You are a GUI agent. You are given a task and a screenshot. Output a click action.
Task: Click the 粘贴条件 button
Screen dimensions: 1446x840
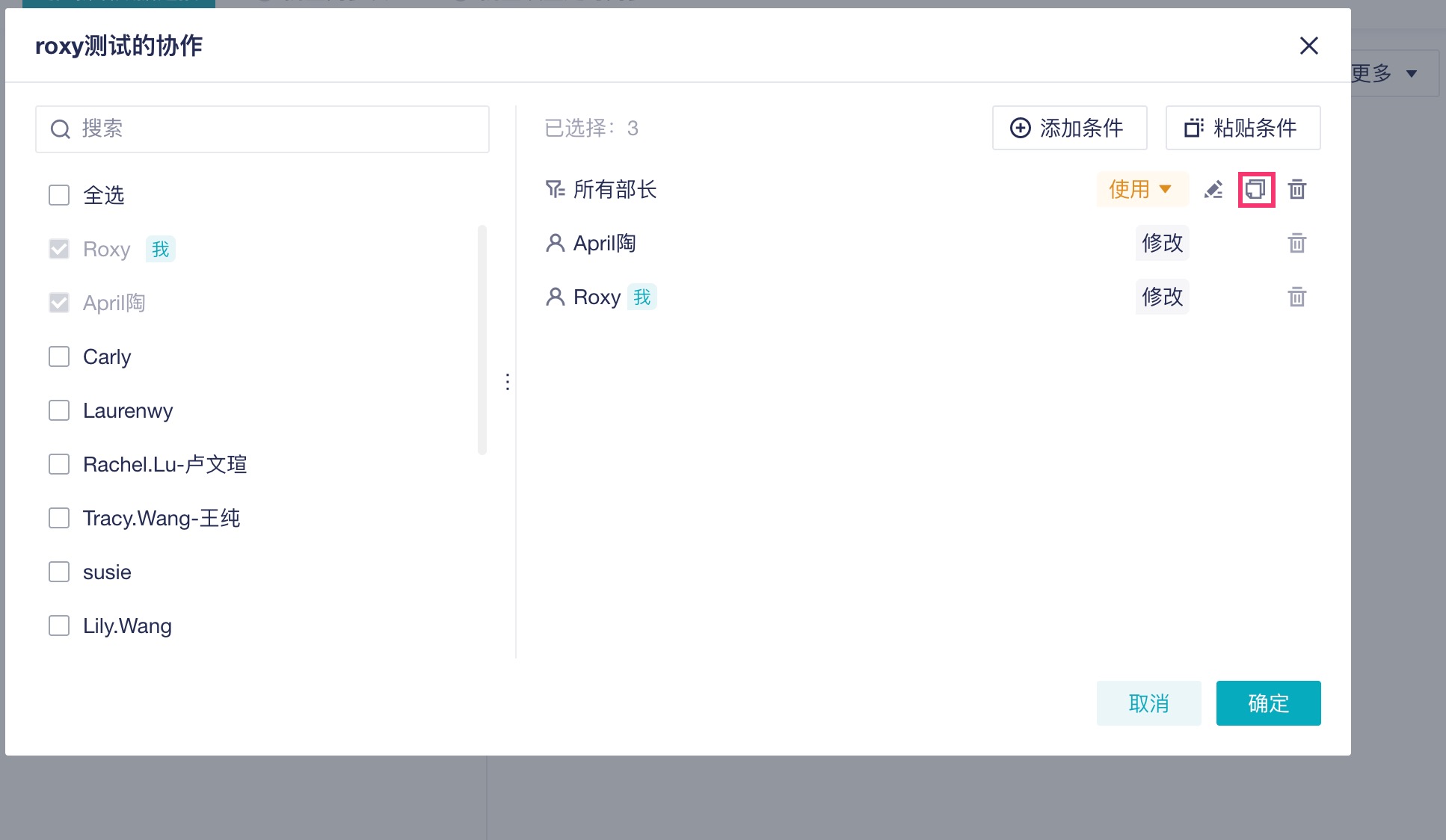(x=1243, y=129)
